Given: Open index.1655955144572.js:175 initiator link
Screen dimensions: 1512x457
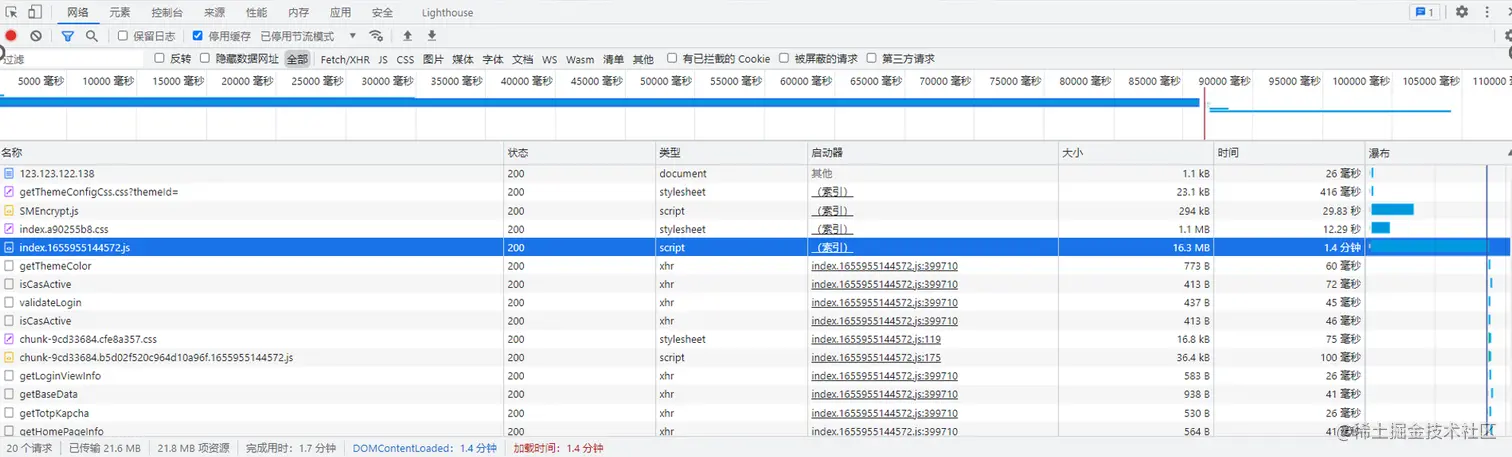Looking at the screenshot, I should point(876,358).
